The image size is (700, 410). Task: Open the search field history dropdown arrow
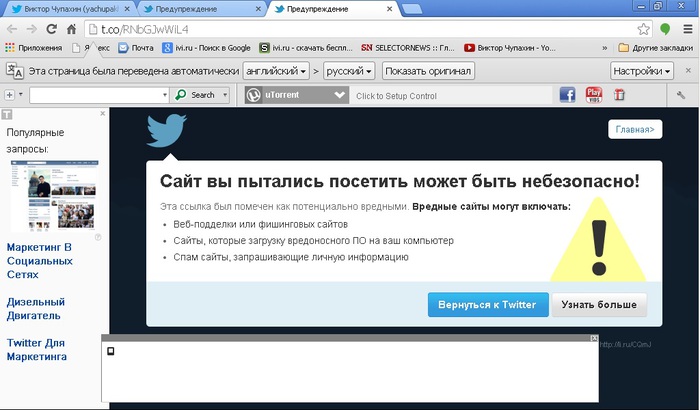[x=165, y=95]
